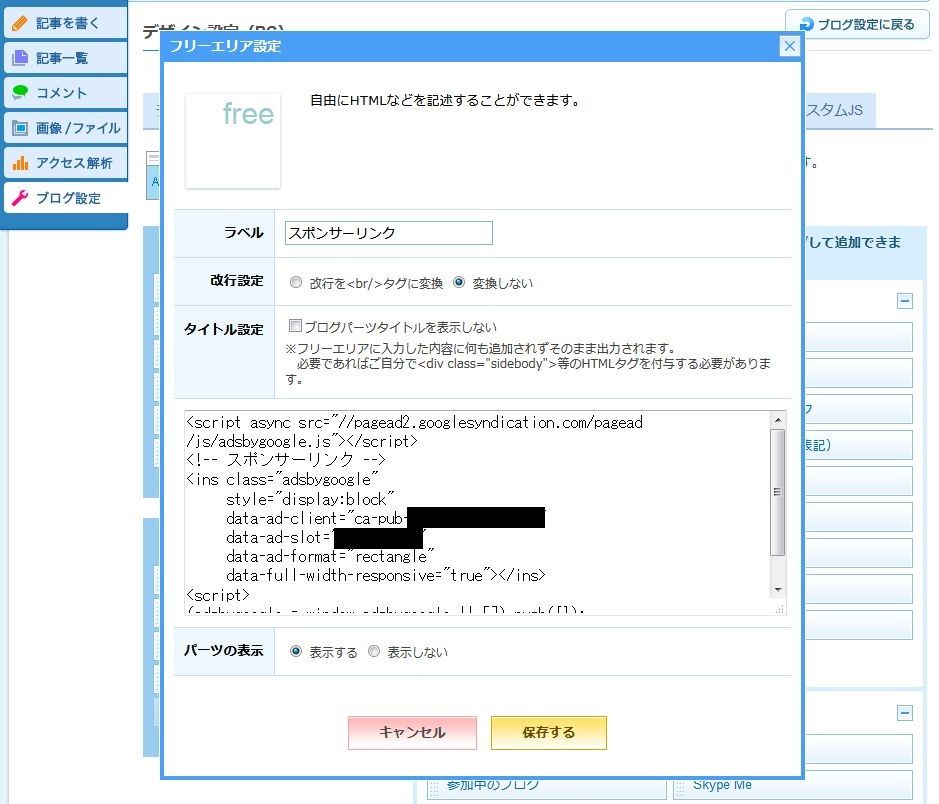This screenshot has width=939, height=804.
Task: Click wrench icon beside ブログ設定
Action: [20, 198]
